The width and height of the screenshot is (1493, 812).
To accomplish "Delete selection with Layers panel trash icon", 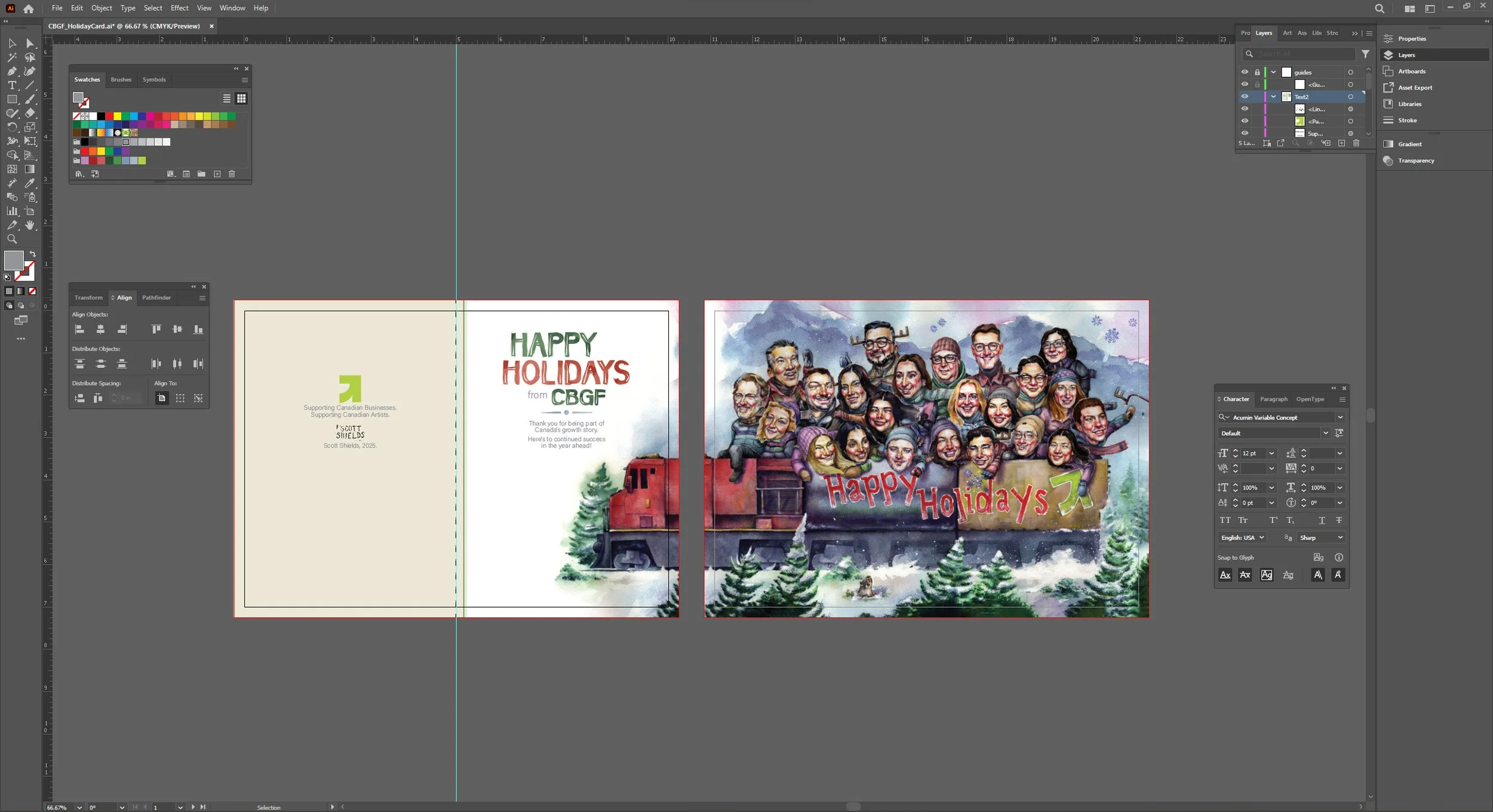I will click(x=1356, y=143).
